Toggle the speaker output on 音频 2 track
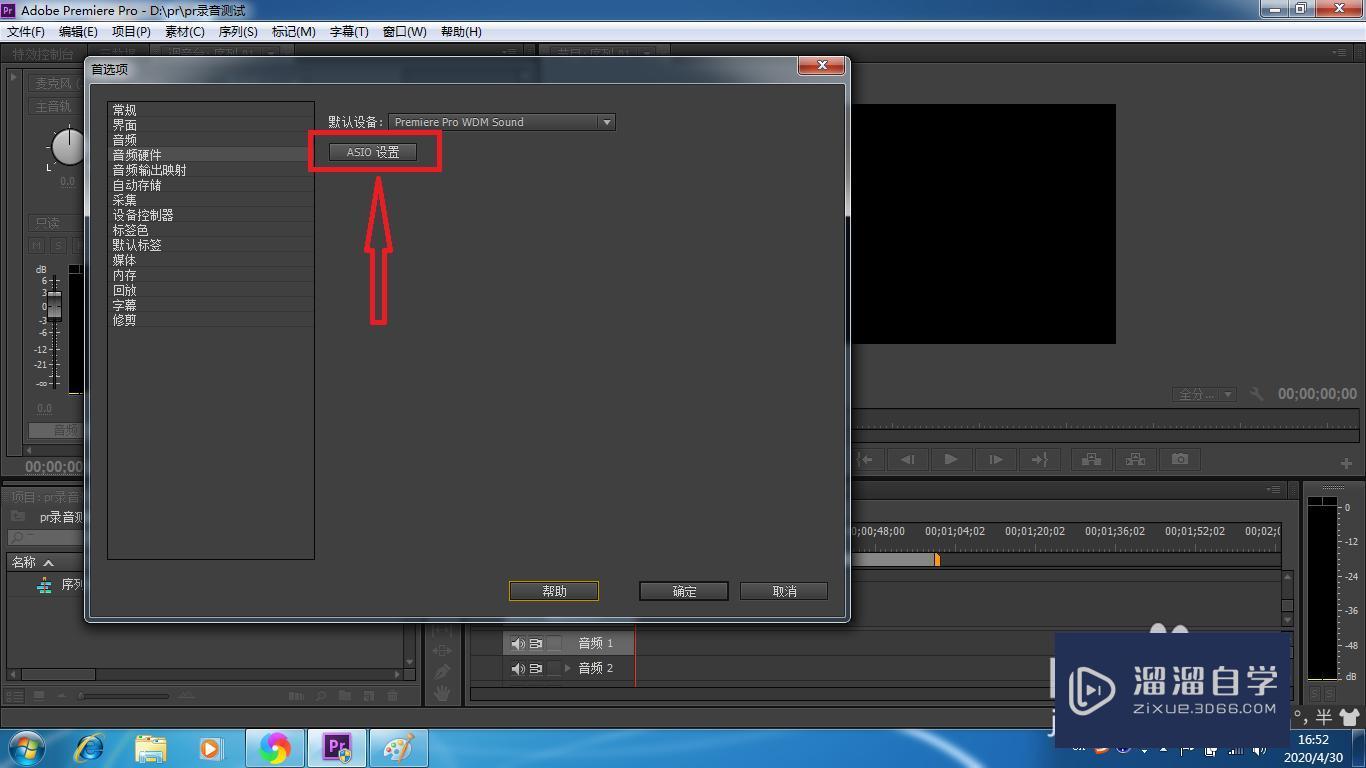This screenshot has height=768, width=1366. coord(517,668)
